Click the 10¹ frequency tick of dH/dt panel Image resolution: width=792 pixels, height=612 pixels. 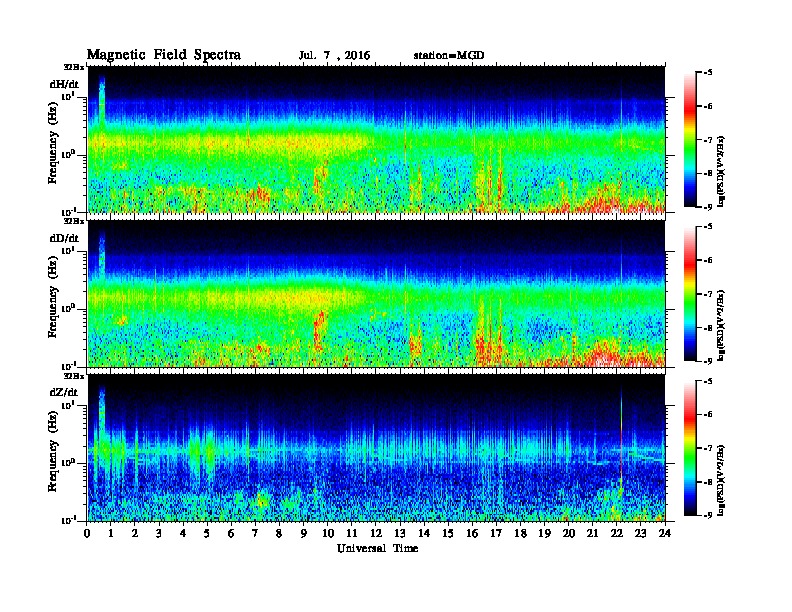click(69, 97)
